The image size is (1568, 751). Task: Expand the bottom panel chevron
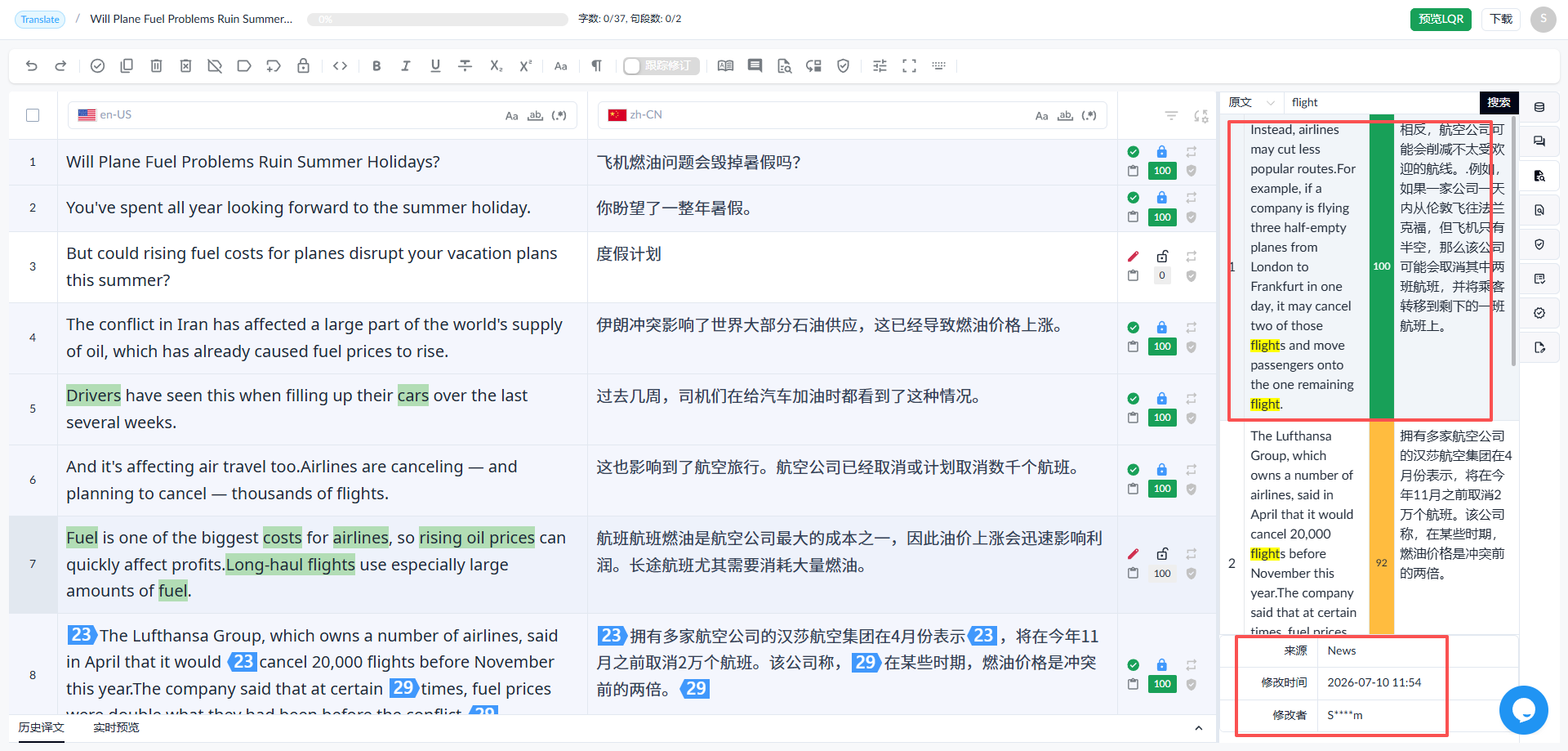pos(1198,728)
